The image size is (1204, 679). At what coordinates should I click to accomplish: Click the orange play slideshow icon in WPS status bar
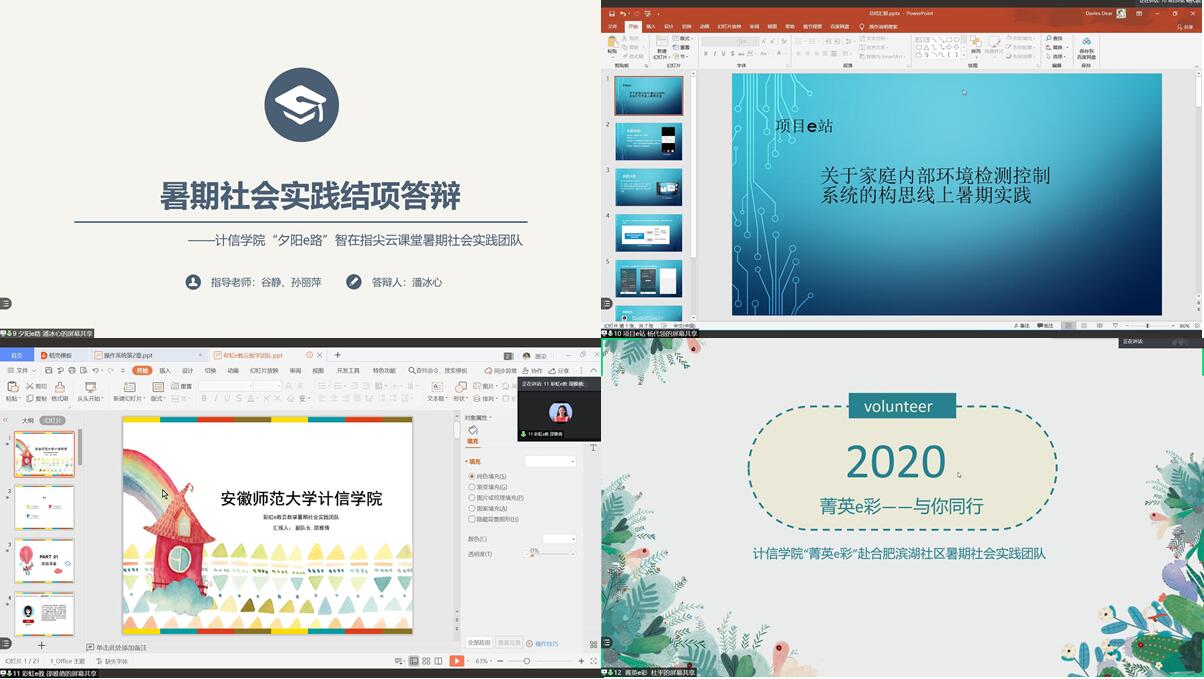pos(456,661)
